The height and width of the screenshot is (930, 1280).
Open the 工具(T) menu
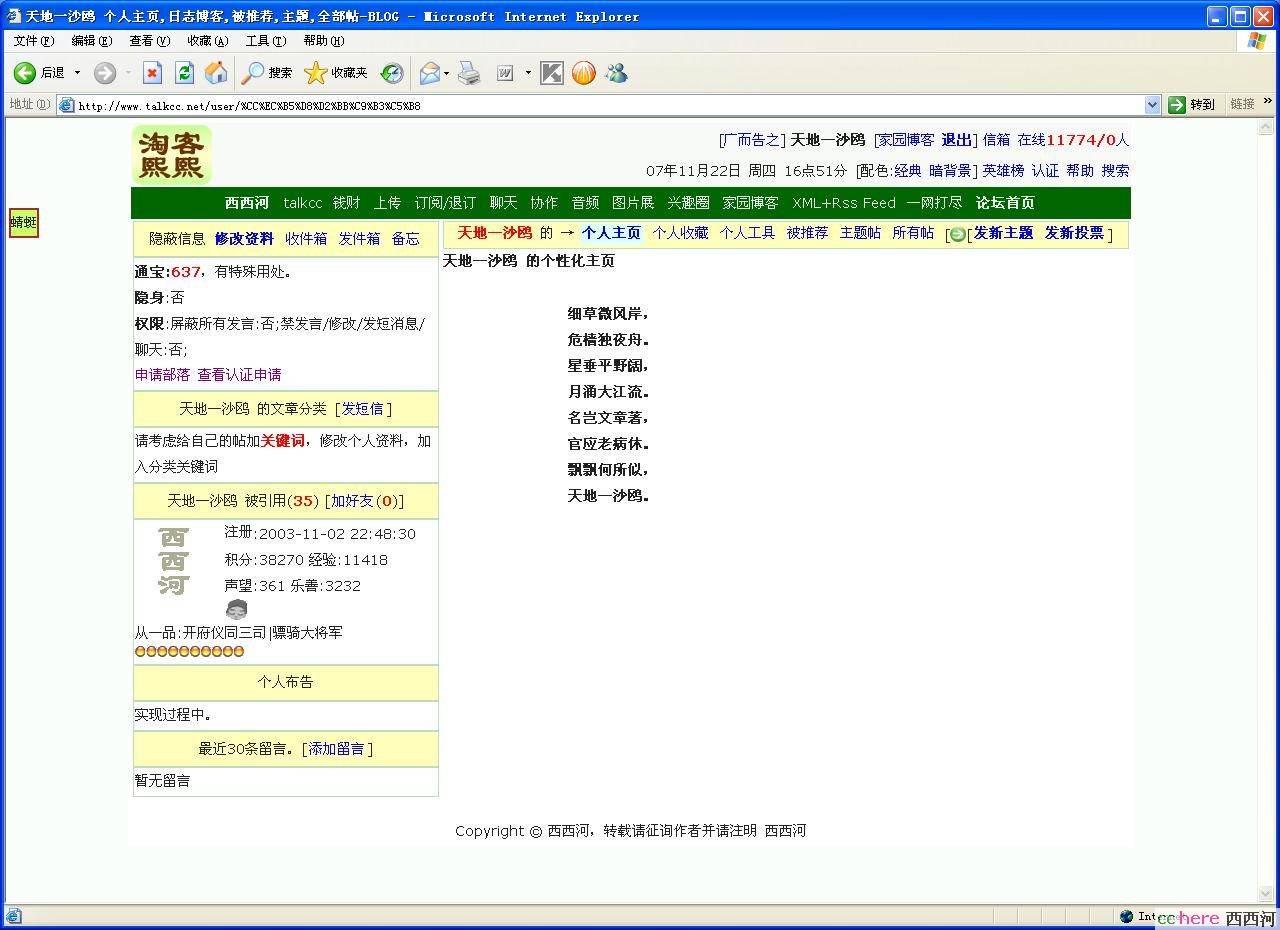tap(266, 41)
